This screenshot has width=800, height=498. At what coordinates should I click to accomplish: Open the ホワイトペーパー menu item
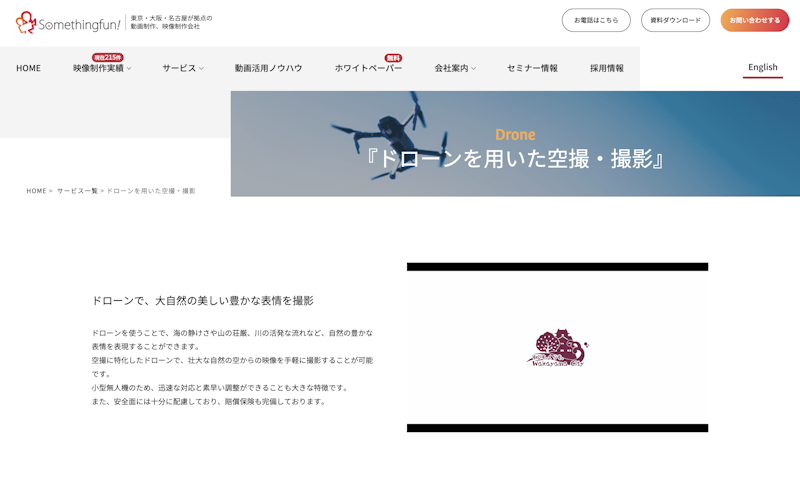tap(368, 68)
